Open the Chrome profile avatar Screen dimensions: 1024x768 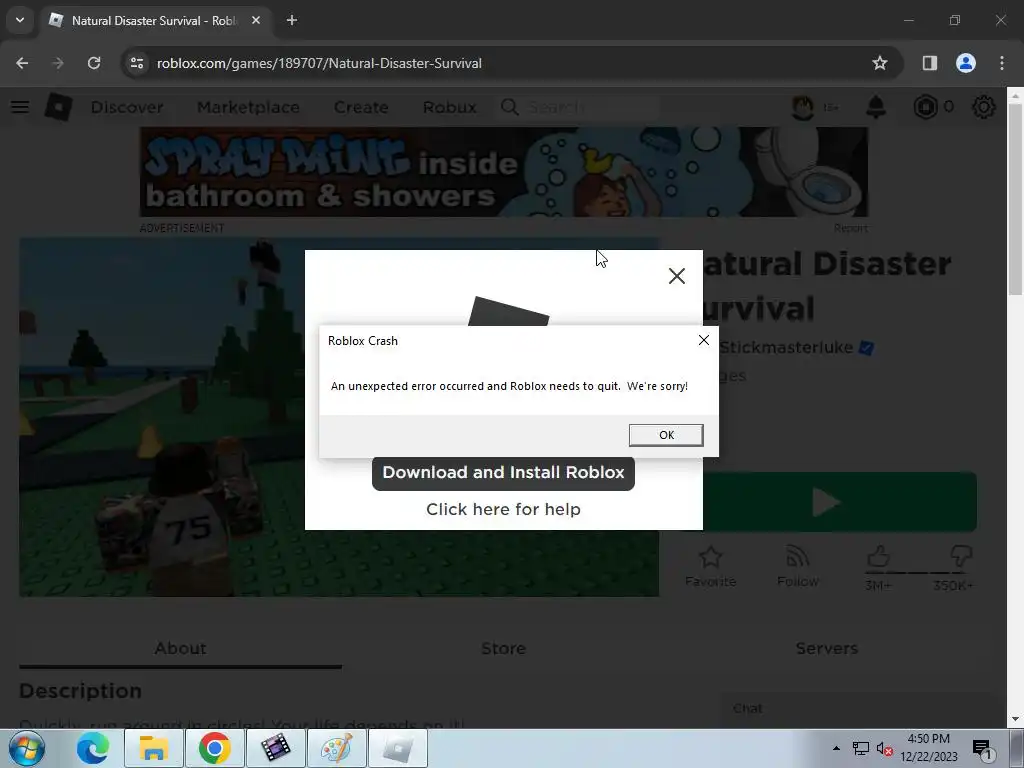coord(966,63)
